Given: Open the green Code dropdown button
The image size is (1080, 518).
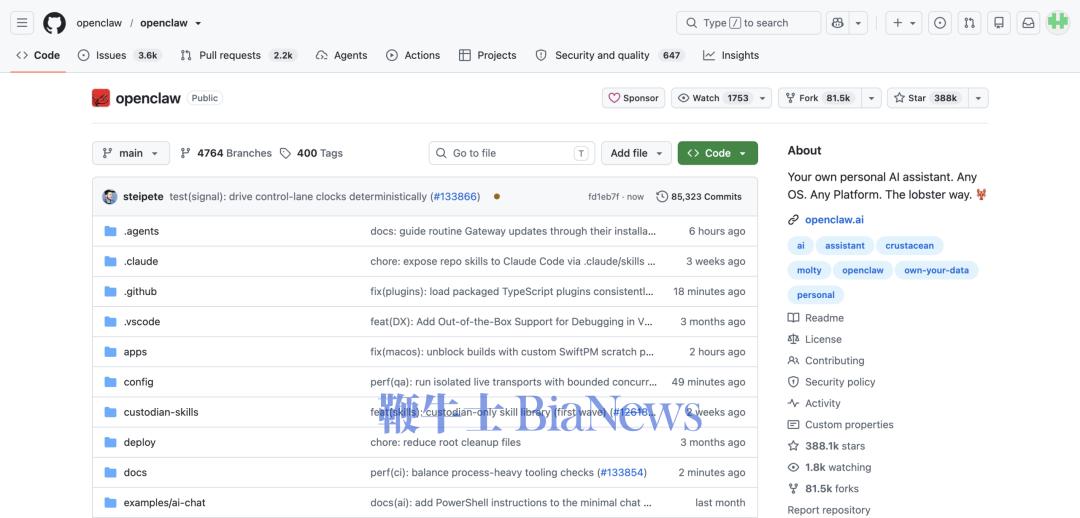Looking at the screenshot, I should (718, 153).
